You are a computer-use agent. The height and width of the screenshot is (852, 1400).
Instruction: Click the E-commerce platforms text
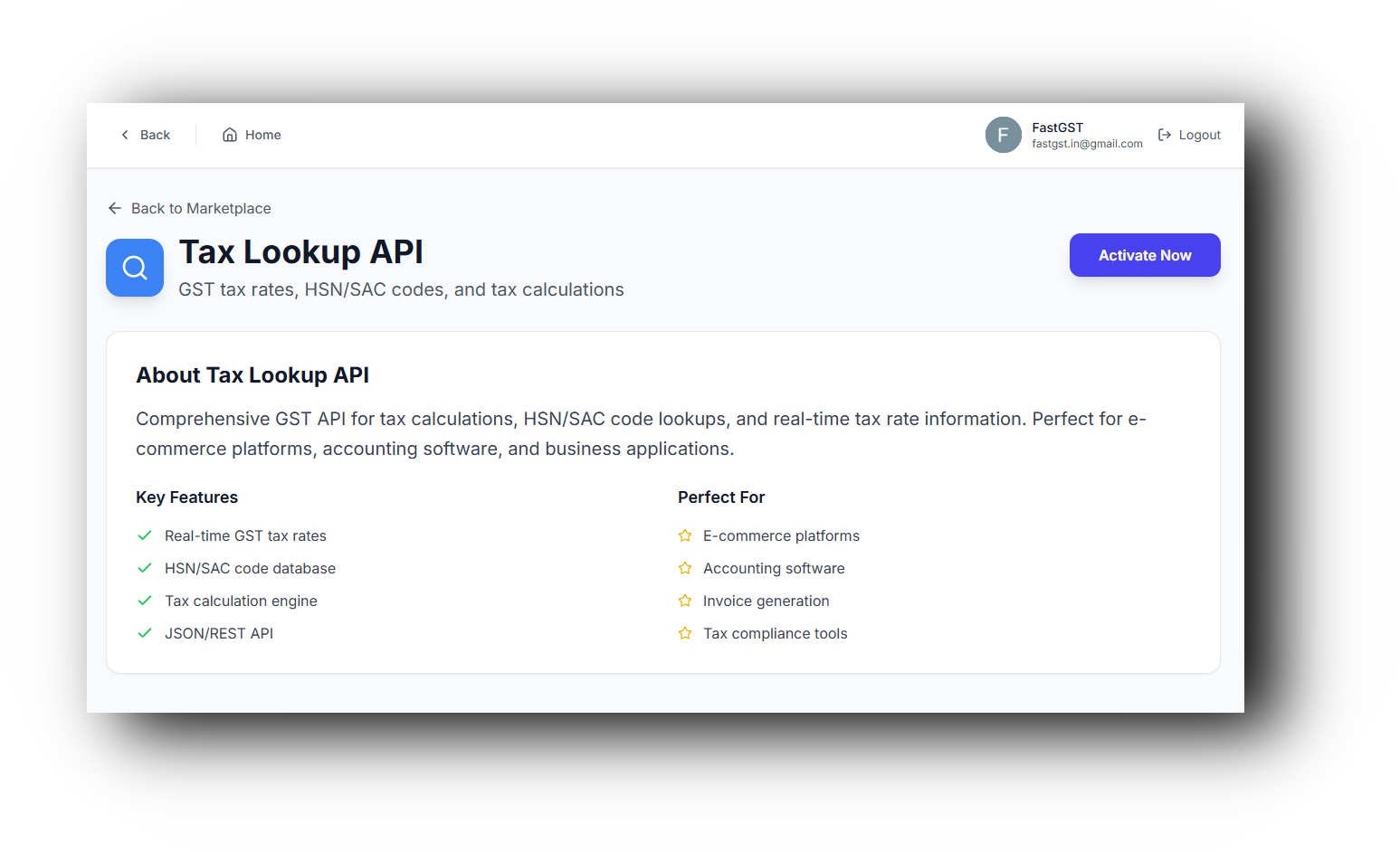tap(781, 535)
